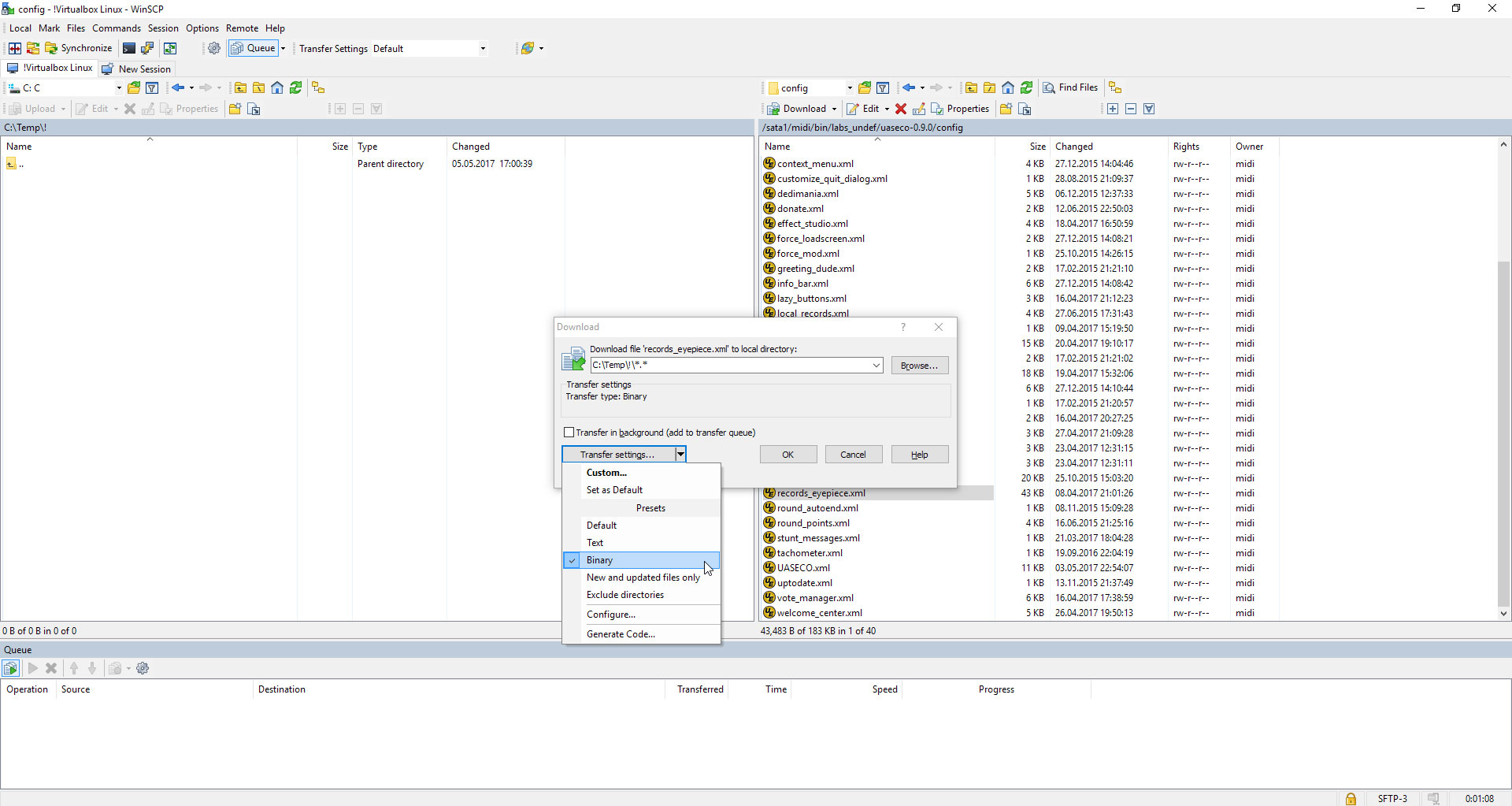Go back in remote panel history

(x=909, y=87)
